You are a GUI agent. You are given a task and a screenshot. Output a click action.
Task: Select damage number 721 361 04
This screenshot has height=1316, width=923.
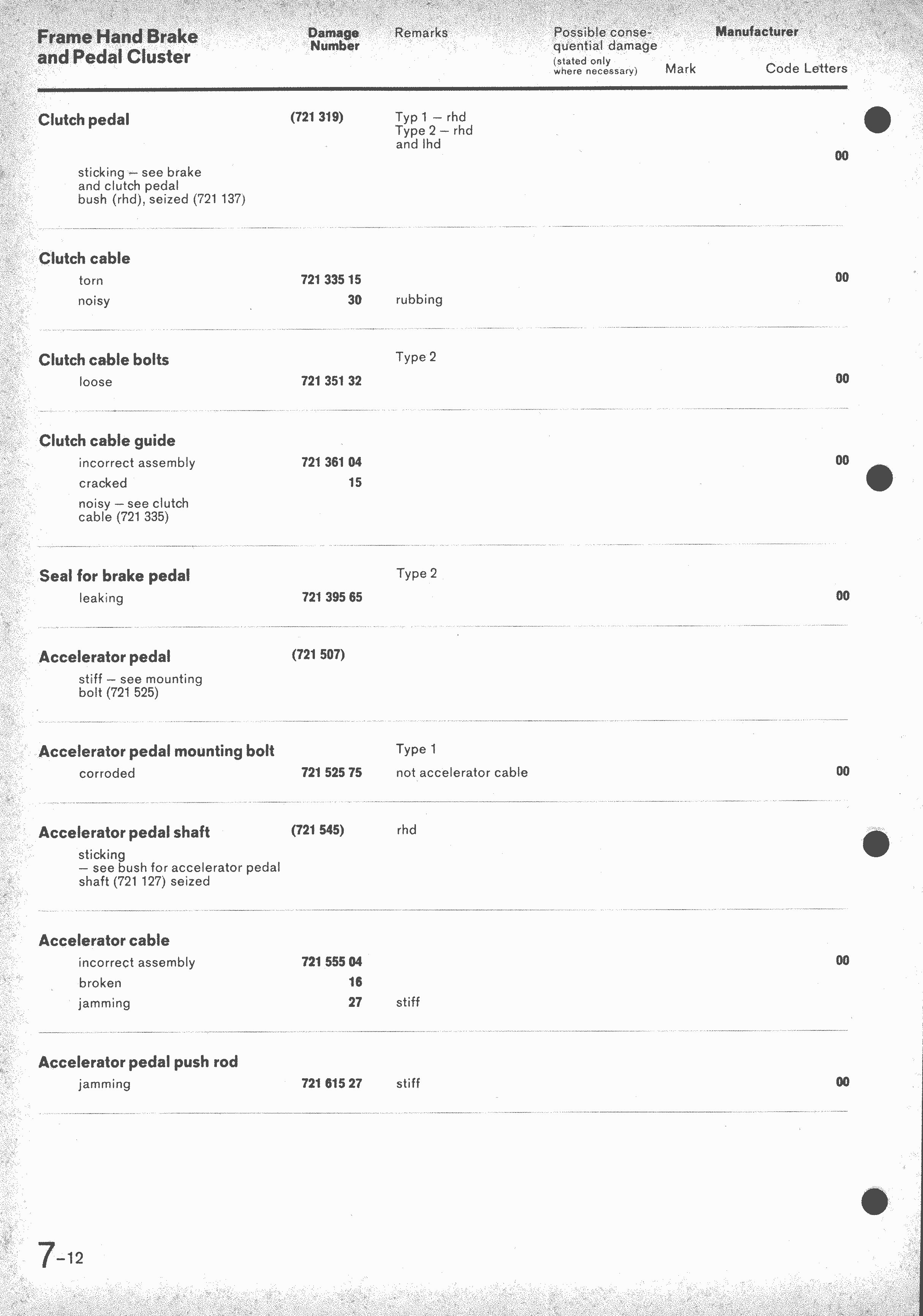tap(331, 462)
